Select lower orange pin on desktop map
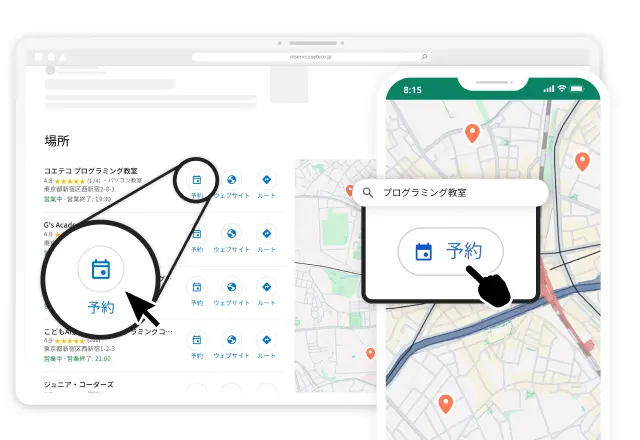The width and height of the screenshot is (640, 440). 370,353
